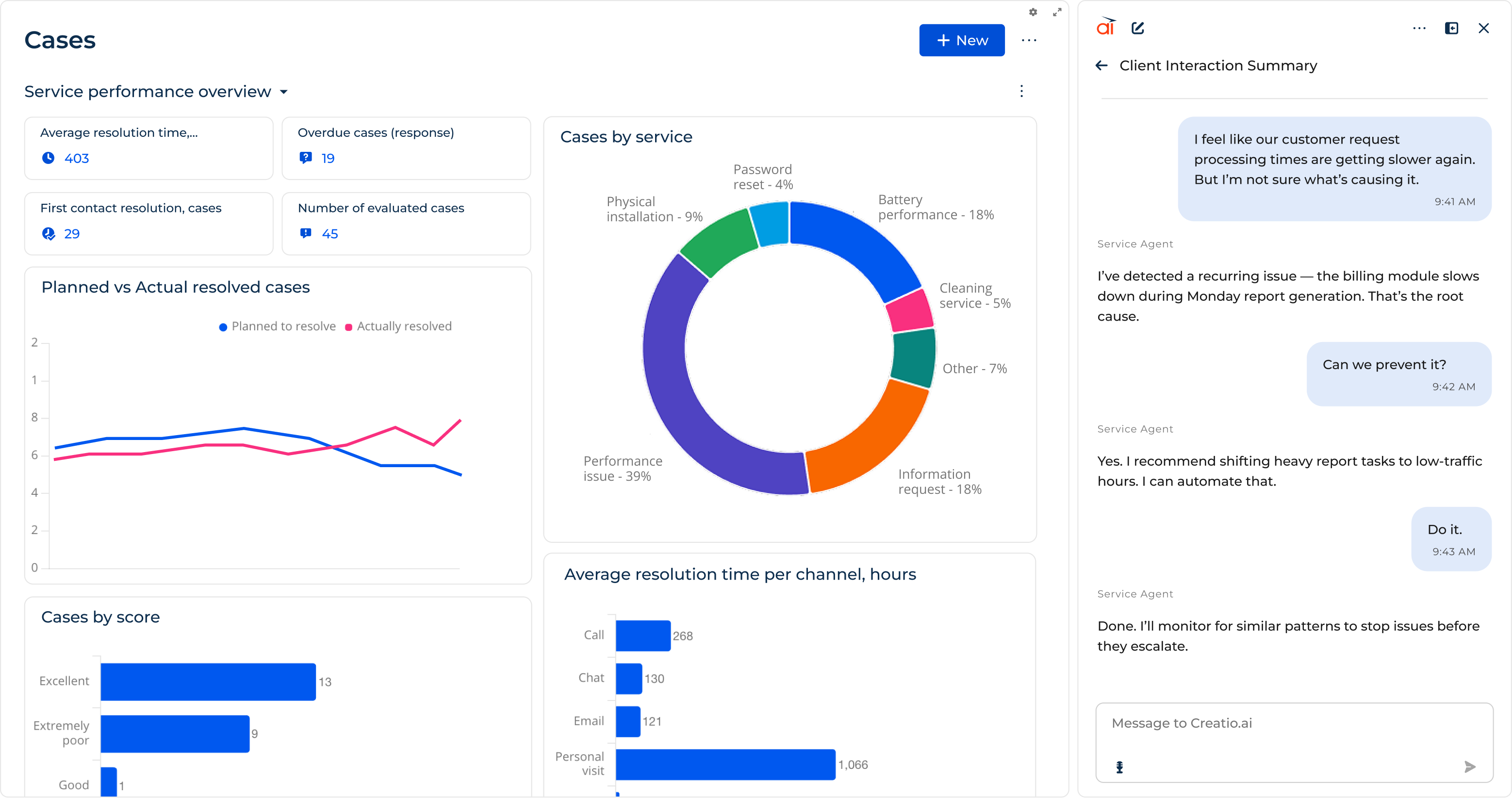Screen dimensions: 1512x798
Task: Click the 'Do it.' message bubble
Action: pos(1451,538)
